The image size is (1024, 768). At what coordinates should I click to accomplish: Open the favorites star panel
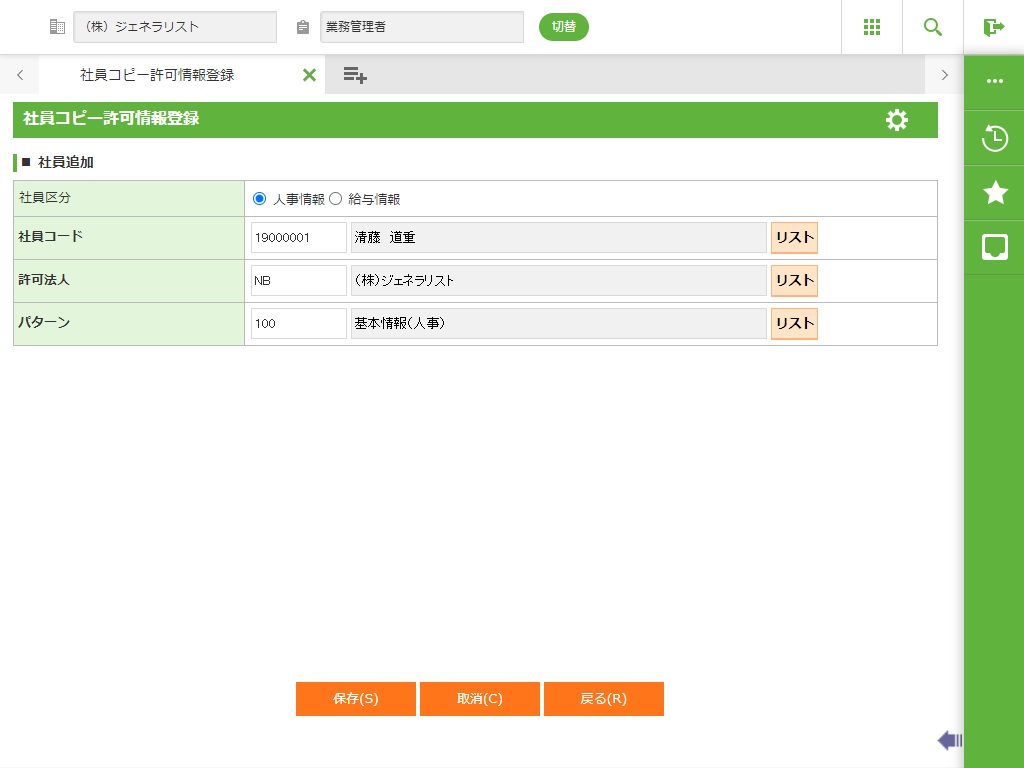pyautogui.click(x=995, y=193)
